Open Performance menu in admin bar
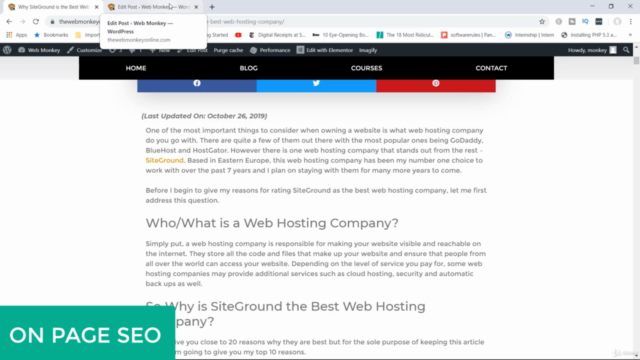 270,50
